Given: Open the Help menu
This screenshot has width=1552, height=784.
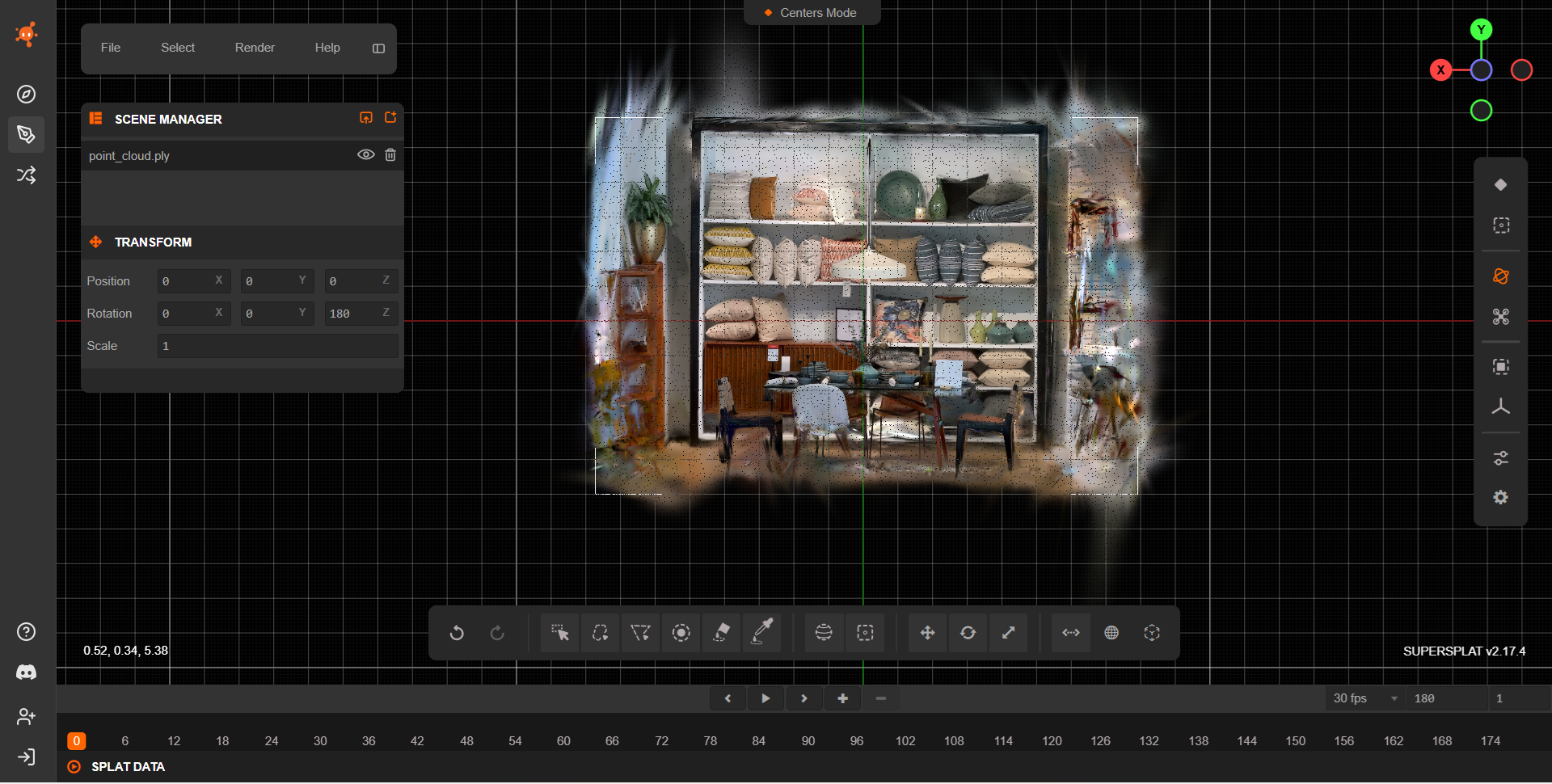Looking at the screenshot, I should [x=327, y=48].
